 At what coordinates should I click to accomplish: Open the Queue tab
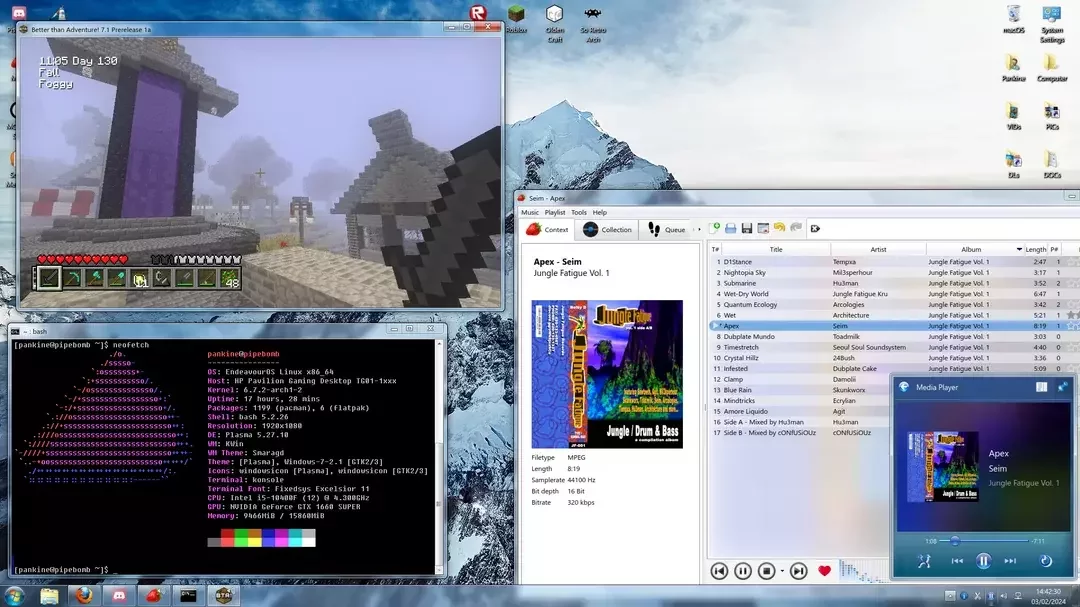point(666,229)
